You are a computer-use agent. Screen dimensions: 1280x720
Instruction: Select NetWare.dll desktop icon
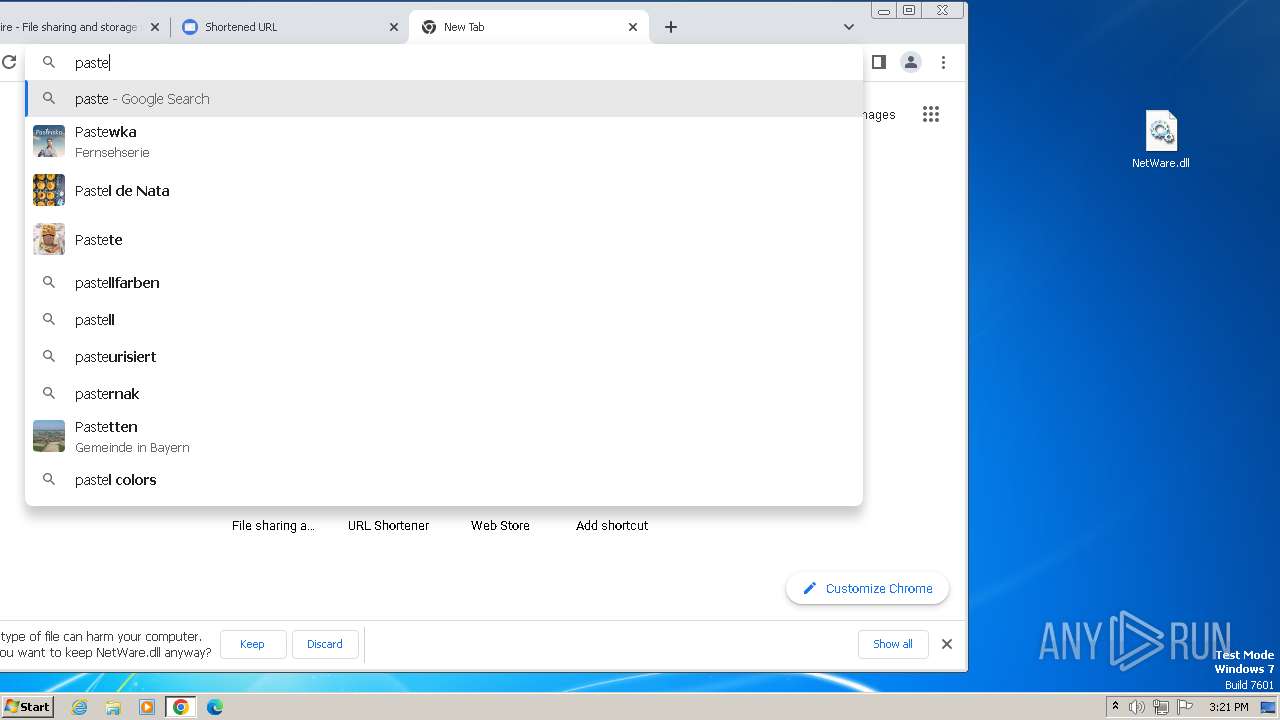tap(1161, 140)
